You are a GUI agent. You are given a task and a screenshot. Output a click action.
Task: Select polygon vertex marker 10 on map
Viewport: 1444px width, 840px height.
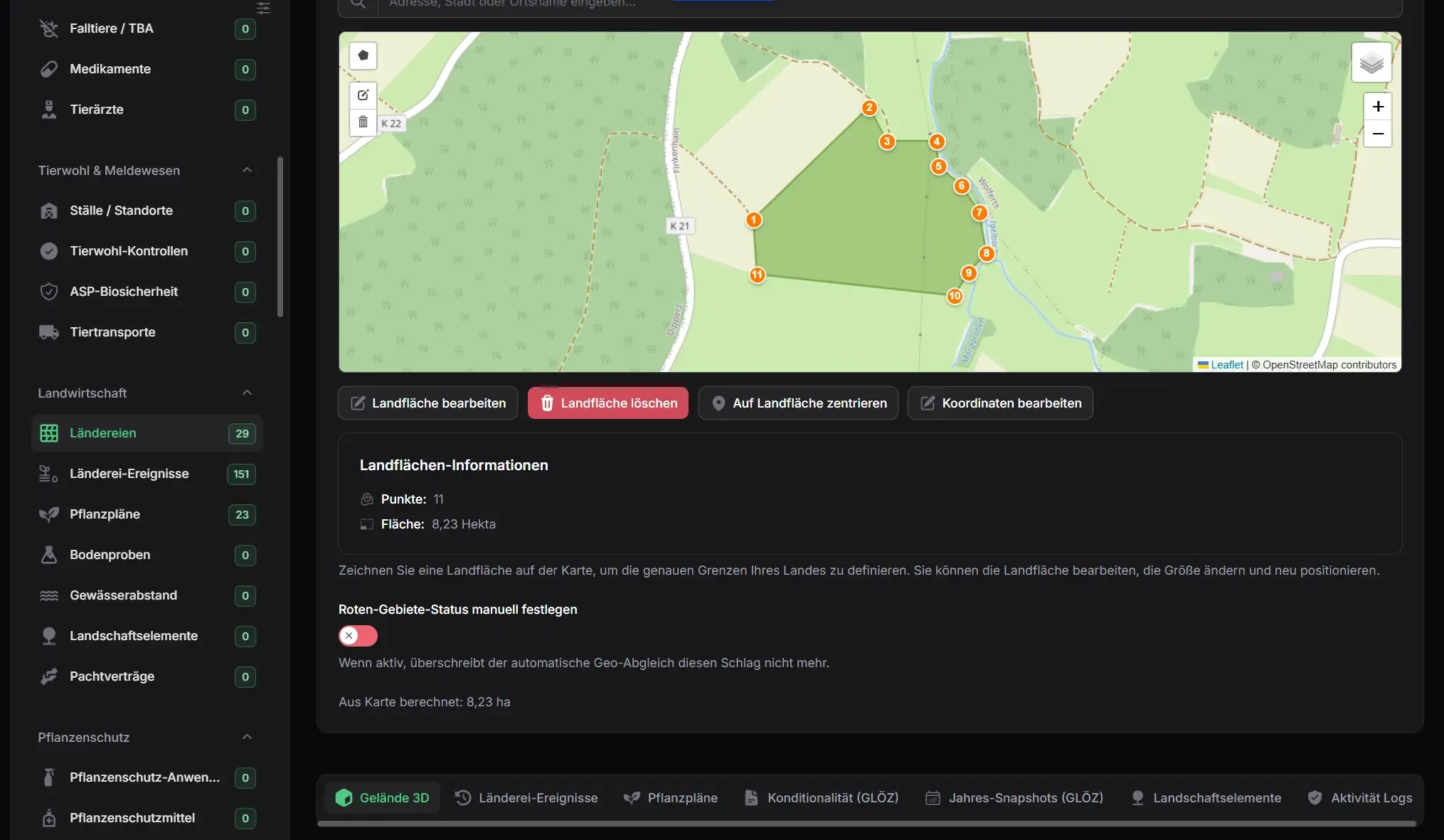955,296
